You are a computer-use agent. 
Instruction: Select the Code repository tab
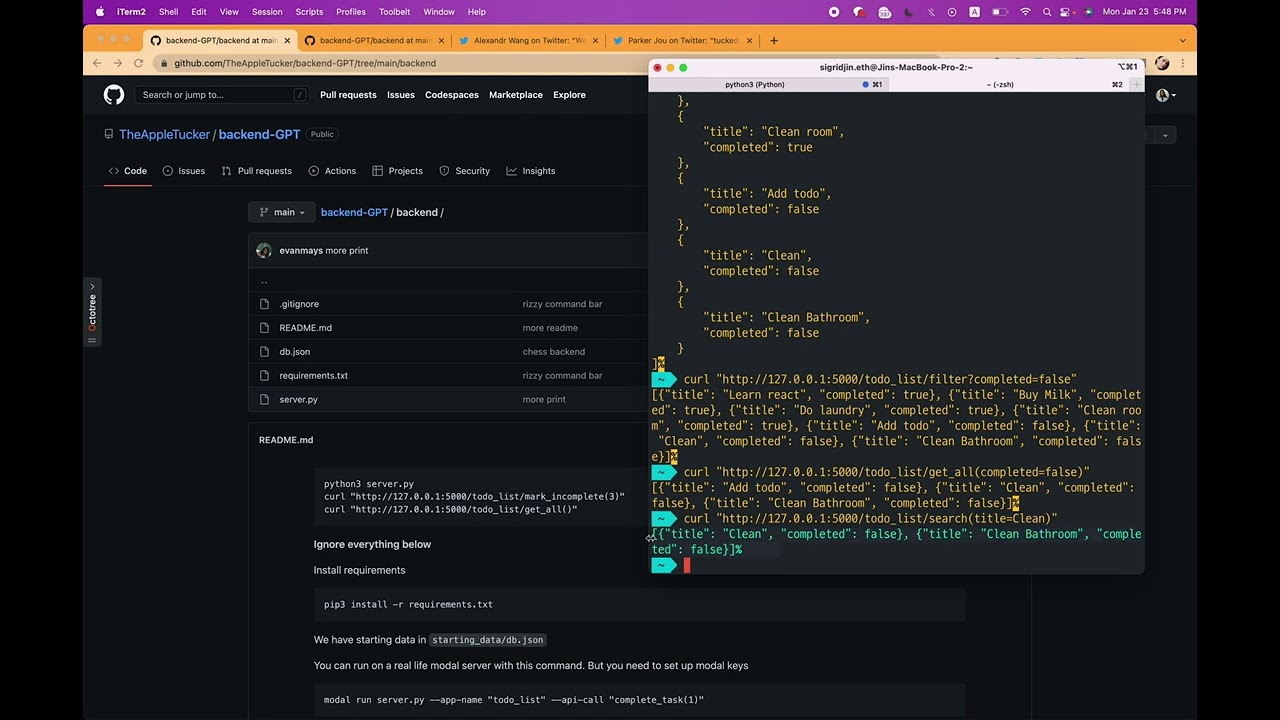pos(128,171)
